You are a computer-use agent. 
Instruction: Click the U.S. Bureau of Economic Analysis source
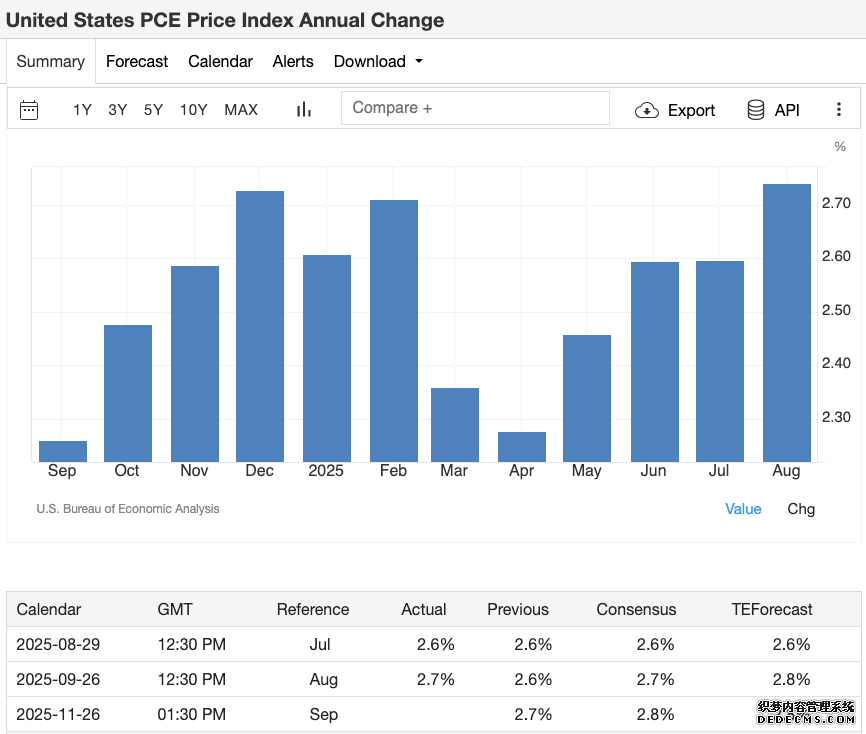[128, 509]
